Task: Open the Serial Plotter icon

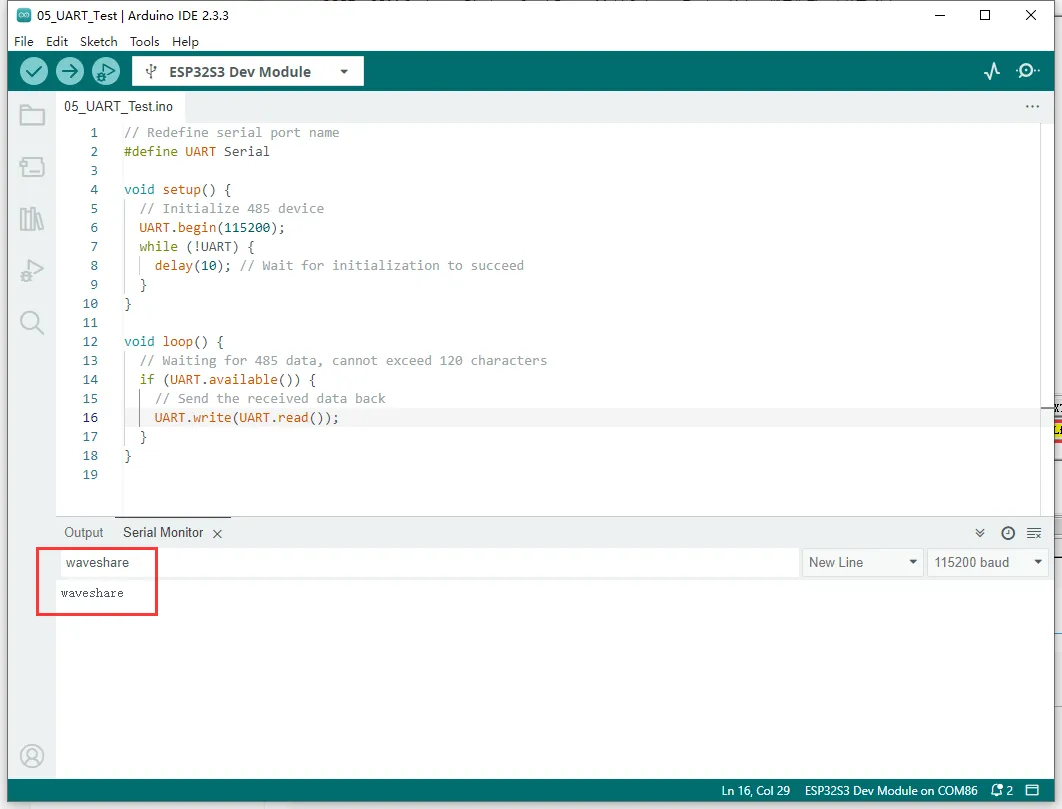Action: 991,71
